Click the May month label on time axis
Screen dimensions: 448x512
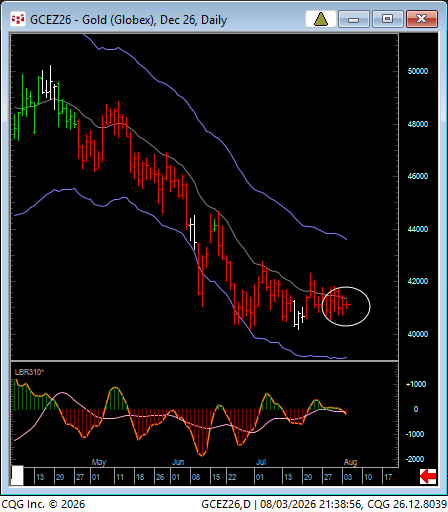99,462
